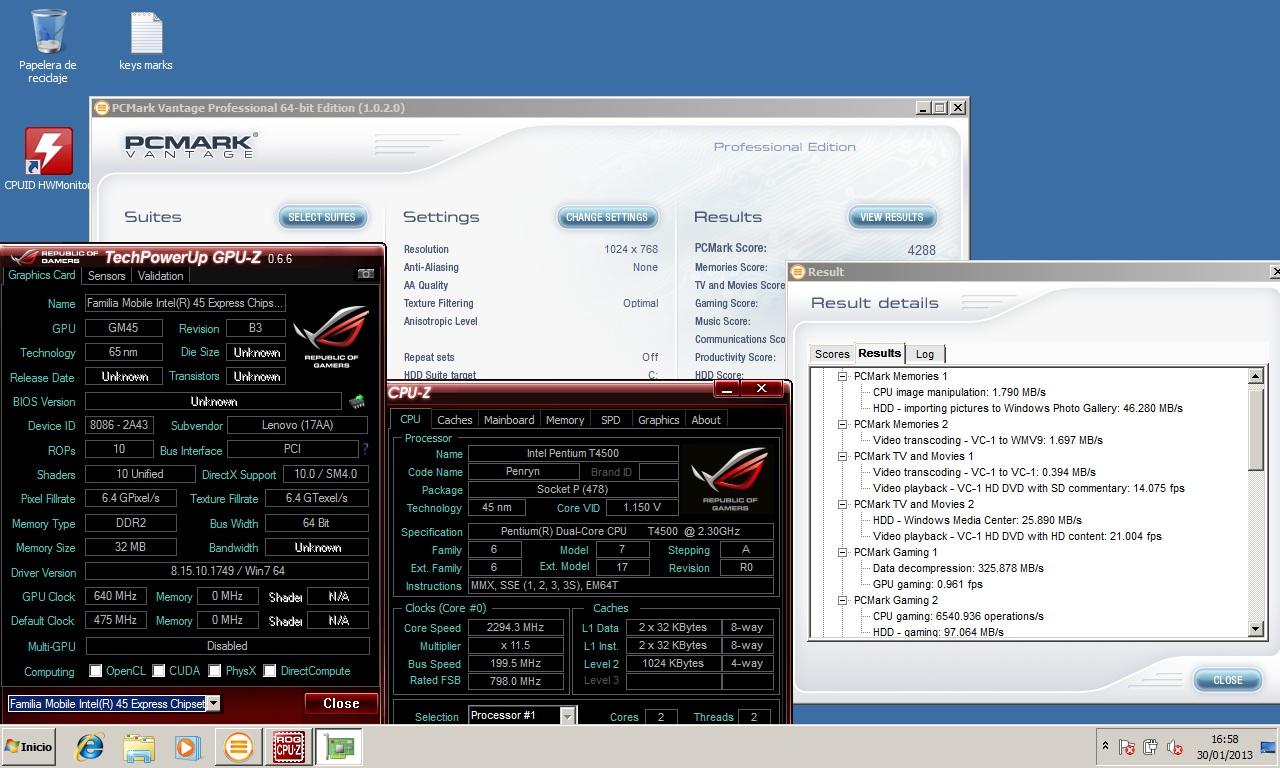Switch to Log tab in Result details
Image resolution: width=1280 pixels, height=768 pixels.
click(x=925, y=354)
